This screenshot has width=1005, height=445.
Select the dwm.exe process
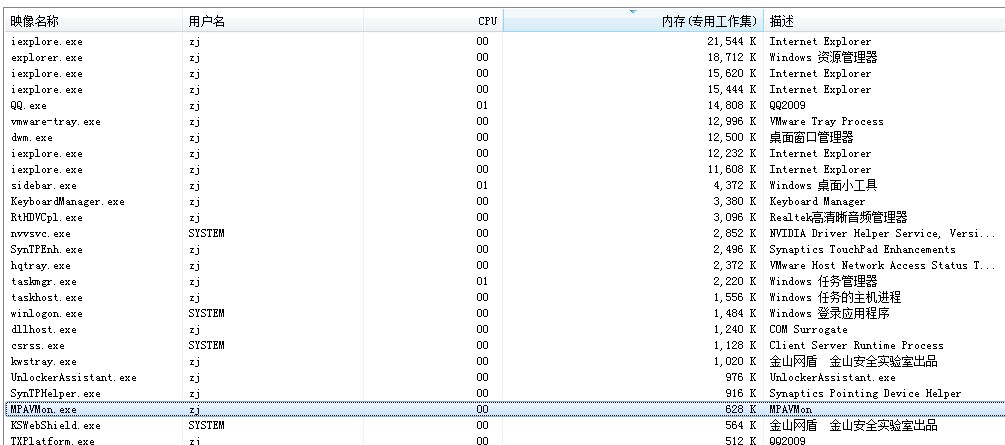click(31, 137)
